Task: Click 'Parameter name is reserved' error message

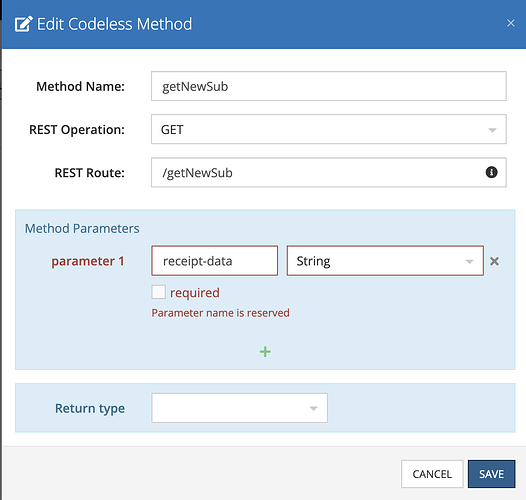Action: pyautogui.click(x=220, y=313)
